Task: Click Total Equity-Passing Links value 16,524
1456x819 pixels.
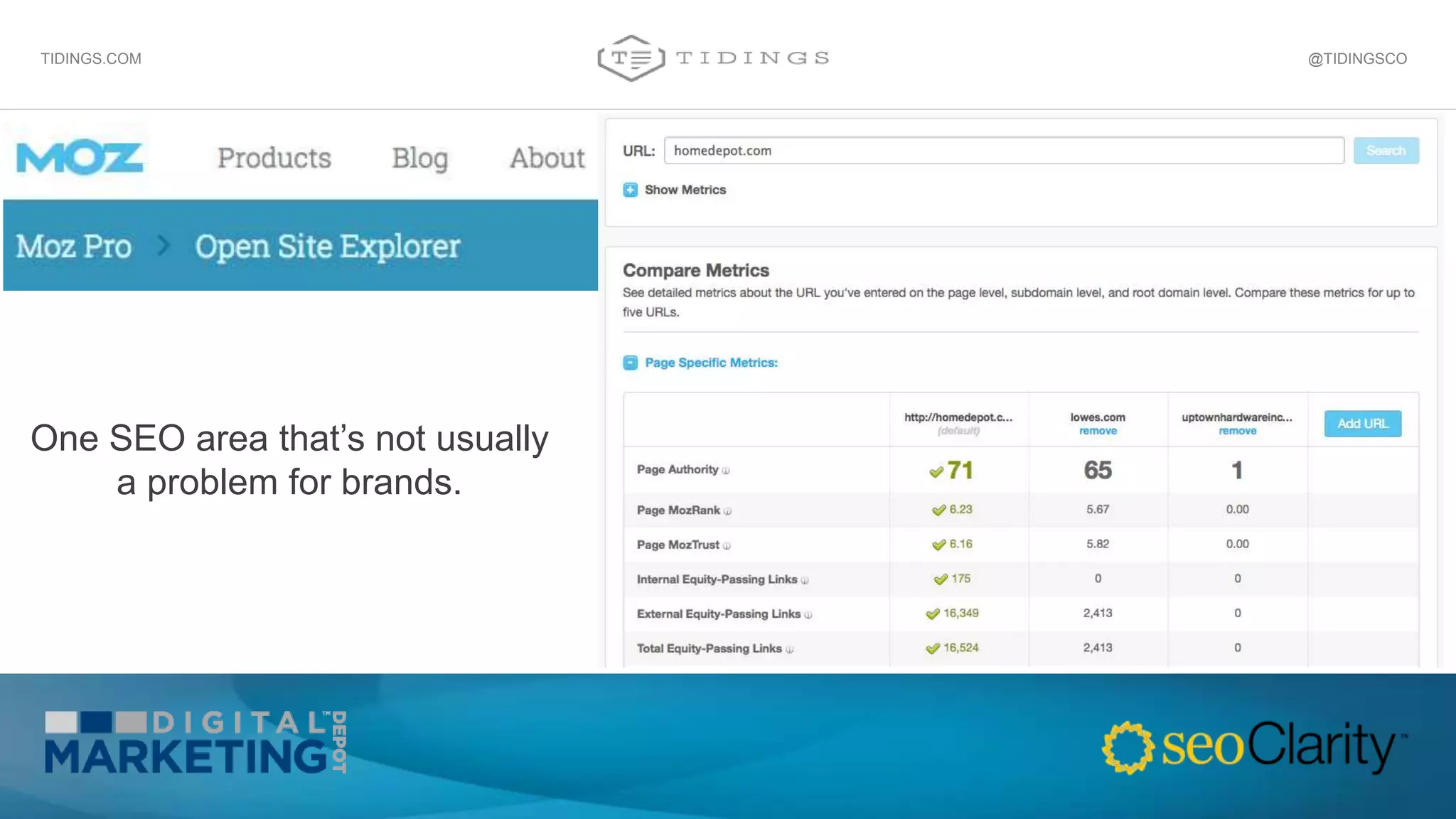Action: [961, 648]
